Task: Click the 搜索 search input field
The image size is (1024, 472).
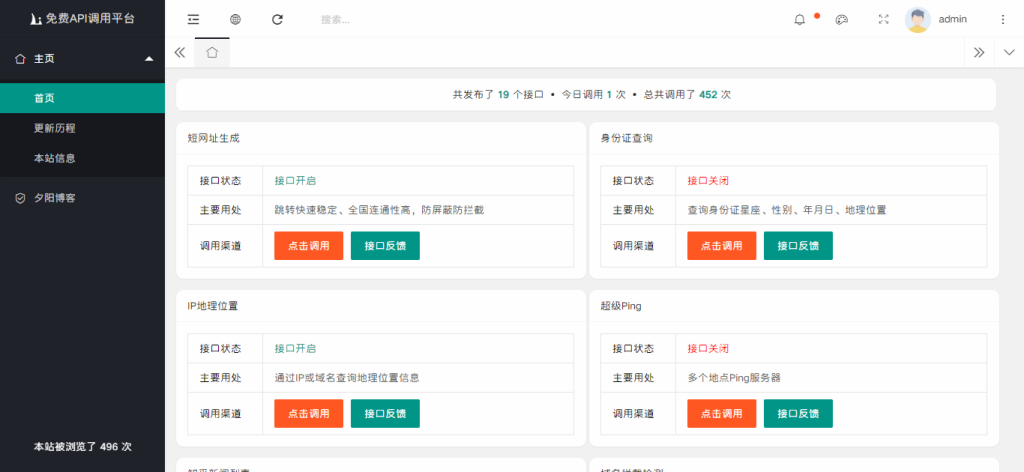Action: click(400, 19)
